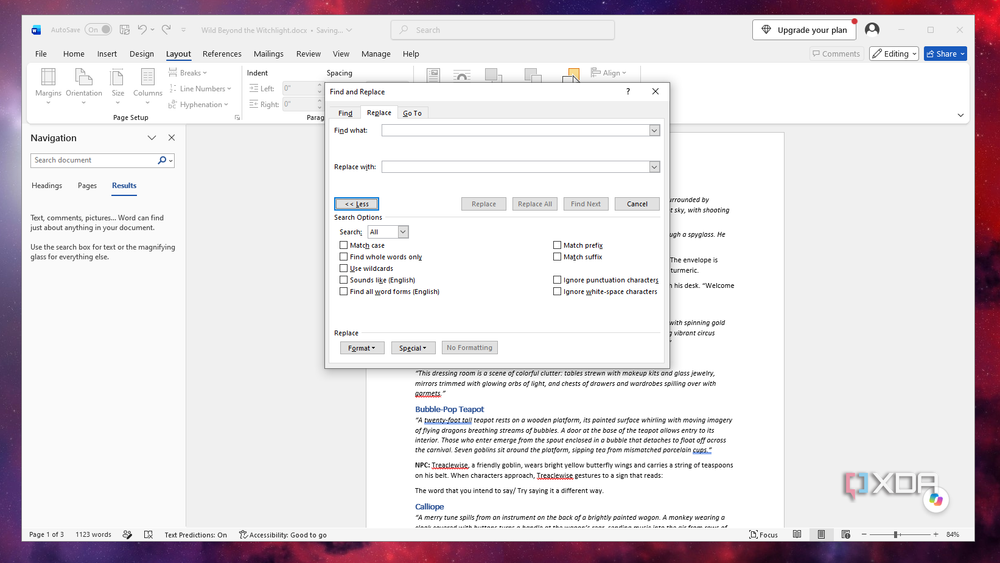Screen dimensions: 1000x563
Task: Open the Wrap Text ribbon icon
Action: pyautogui.click(x=462, y=76)
